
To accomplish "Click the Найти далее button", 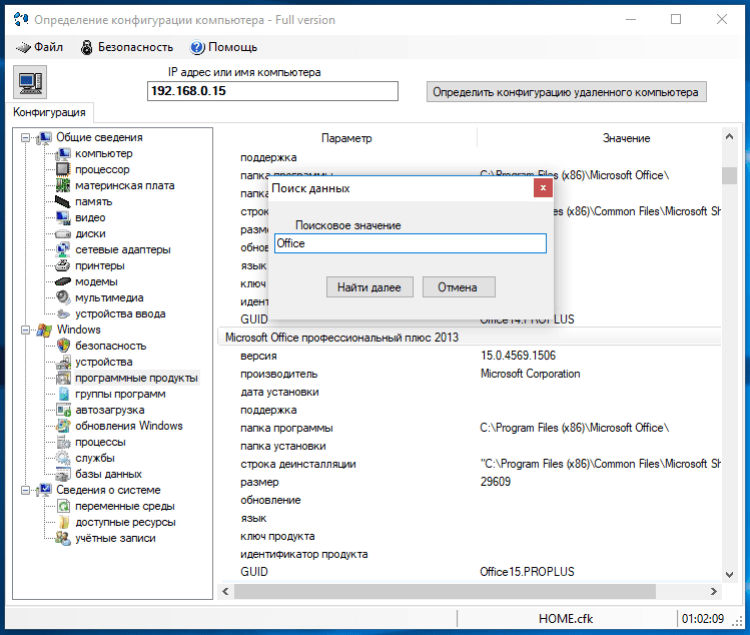I will (x=369, y=287).
